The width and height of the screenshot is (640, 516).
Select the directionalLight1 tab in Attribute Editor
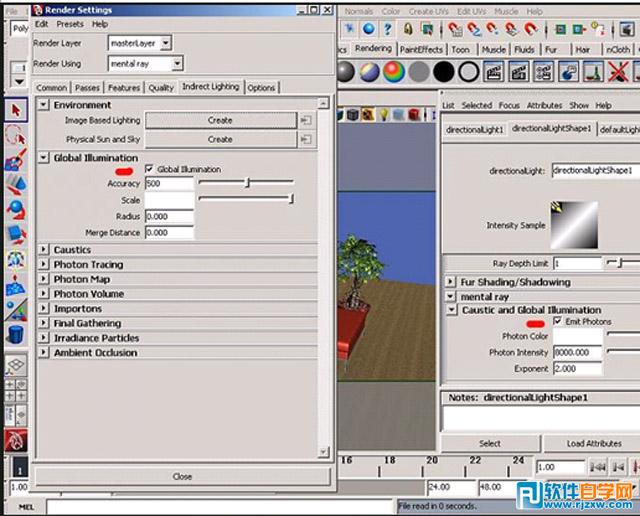pyautogui.click(x=475, y=130)
